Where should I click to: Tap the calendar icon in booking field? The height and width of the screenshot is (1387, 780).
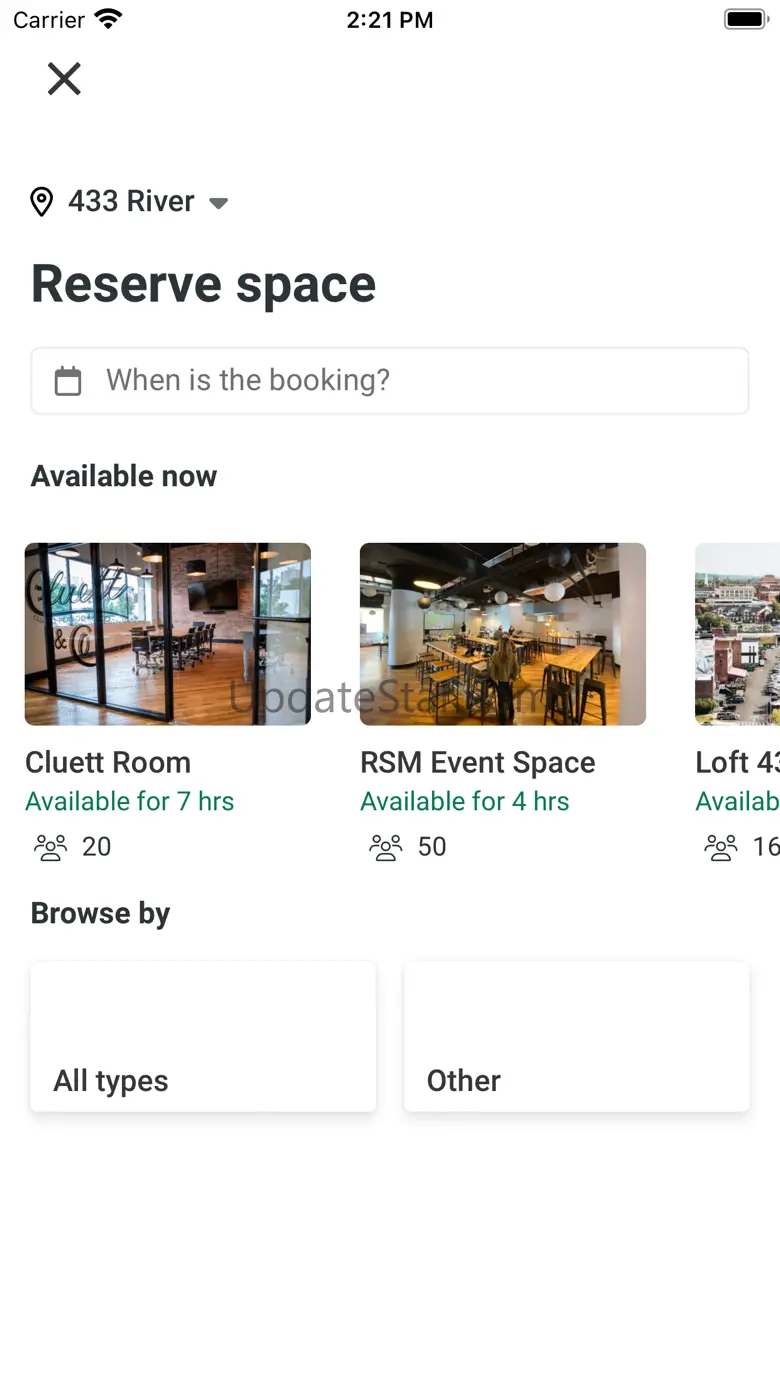tap(68, 381)
